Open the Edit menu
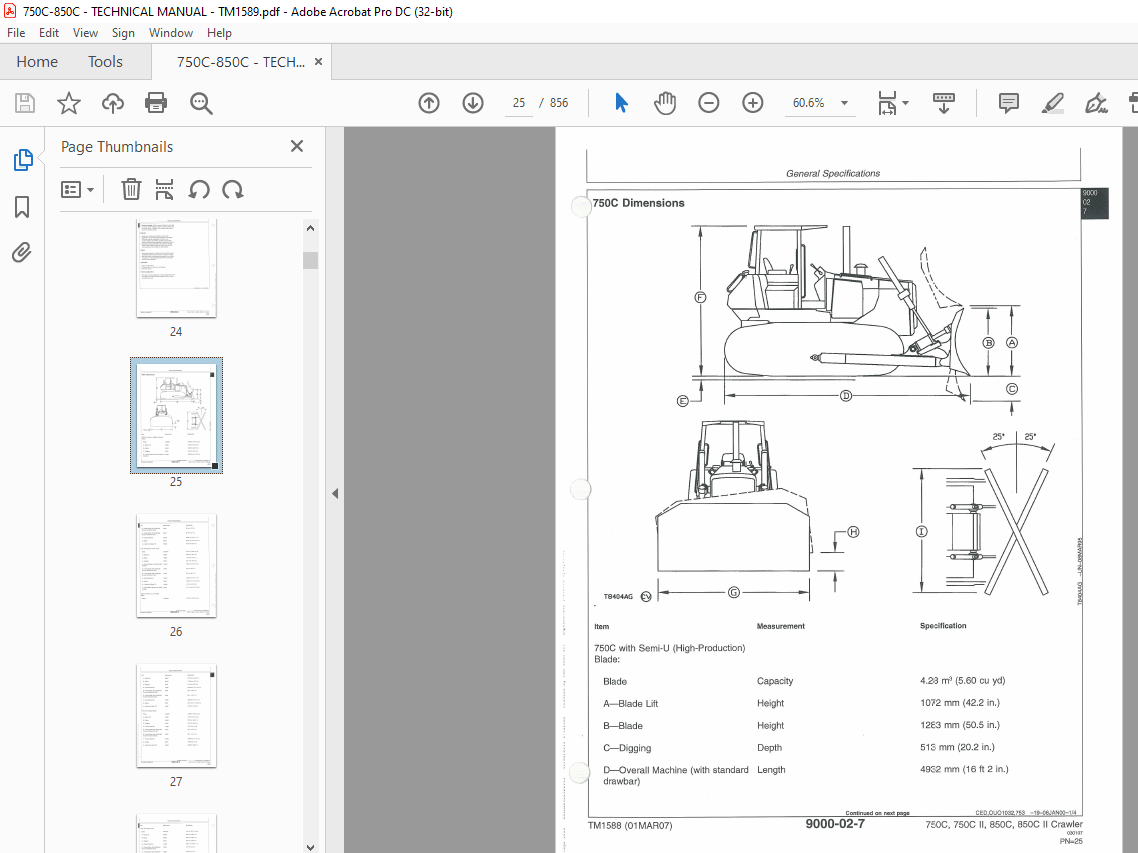Screen dimensions: 1138x853 point(49,33)
